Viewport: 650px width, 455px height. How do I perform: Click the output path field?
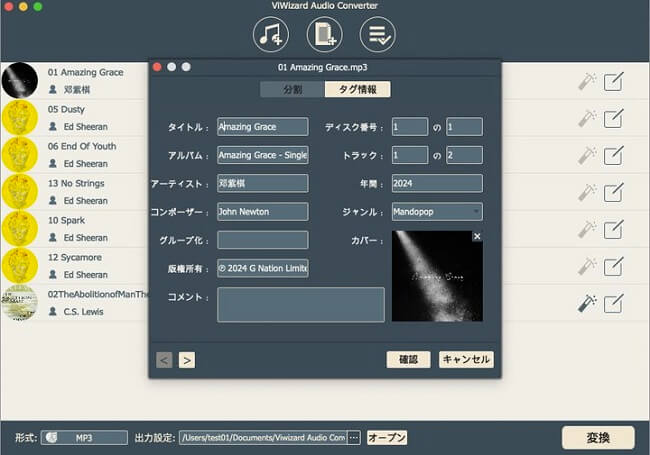(x=263, y=438)
